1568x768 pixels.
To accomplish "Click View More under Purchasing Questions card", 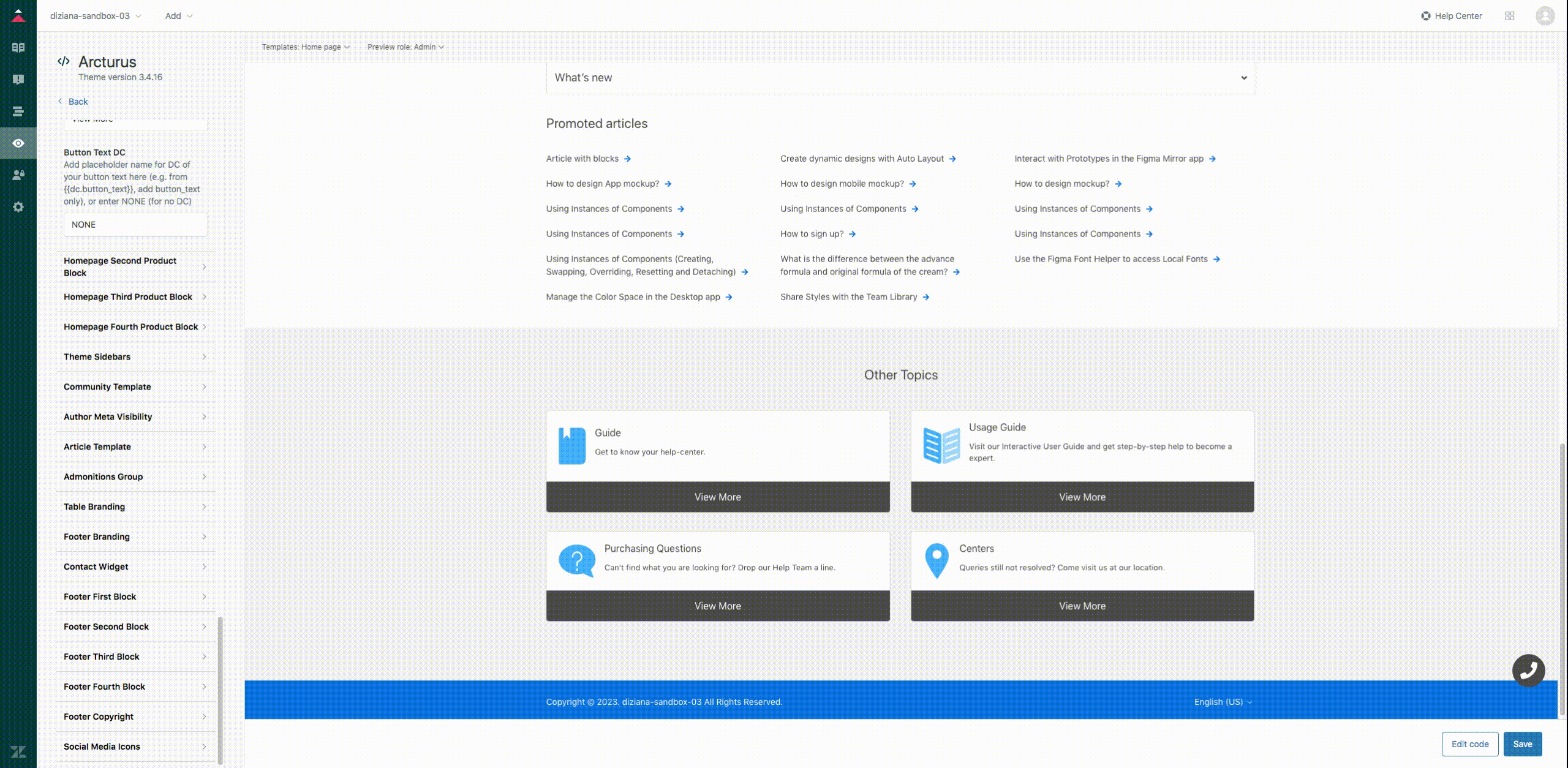I will point(718,606).
